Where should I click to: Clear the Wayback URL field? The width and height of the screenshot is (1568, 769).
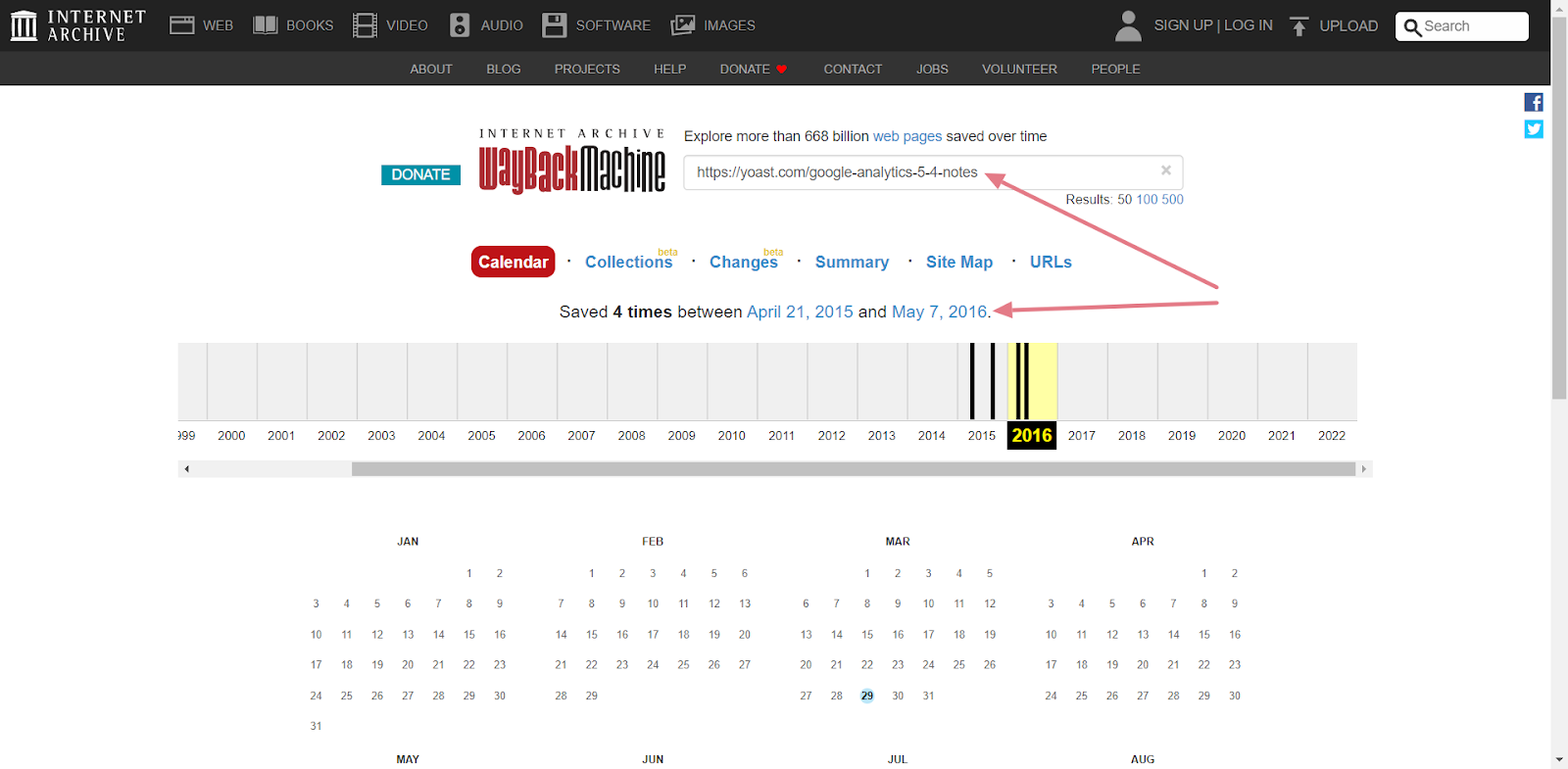(1166, 170)
